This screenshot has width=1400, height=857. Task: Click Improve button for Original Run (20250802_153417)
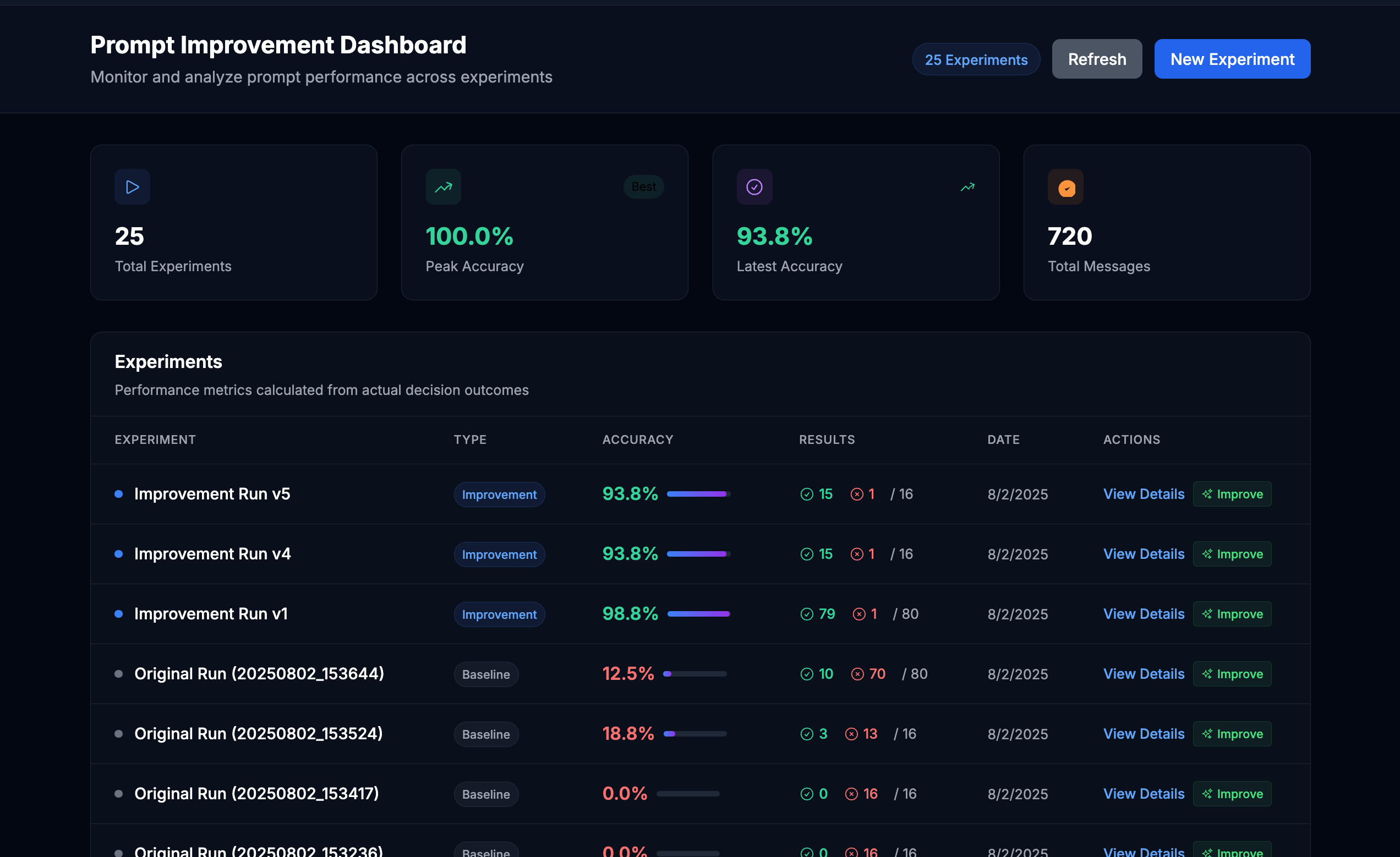point(1232,794)
